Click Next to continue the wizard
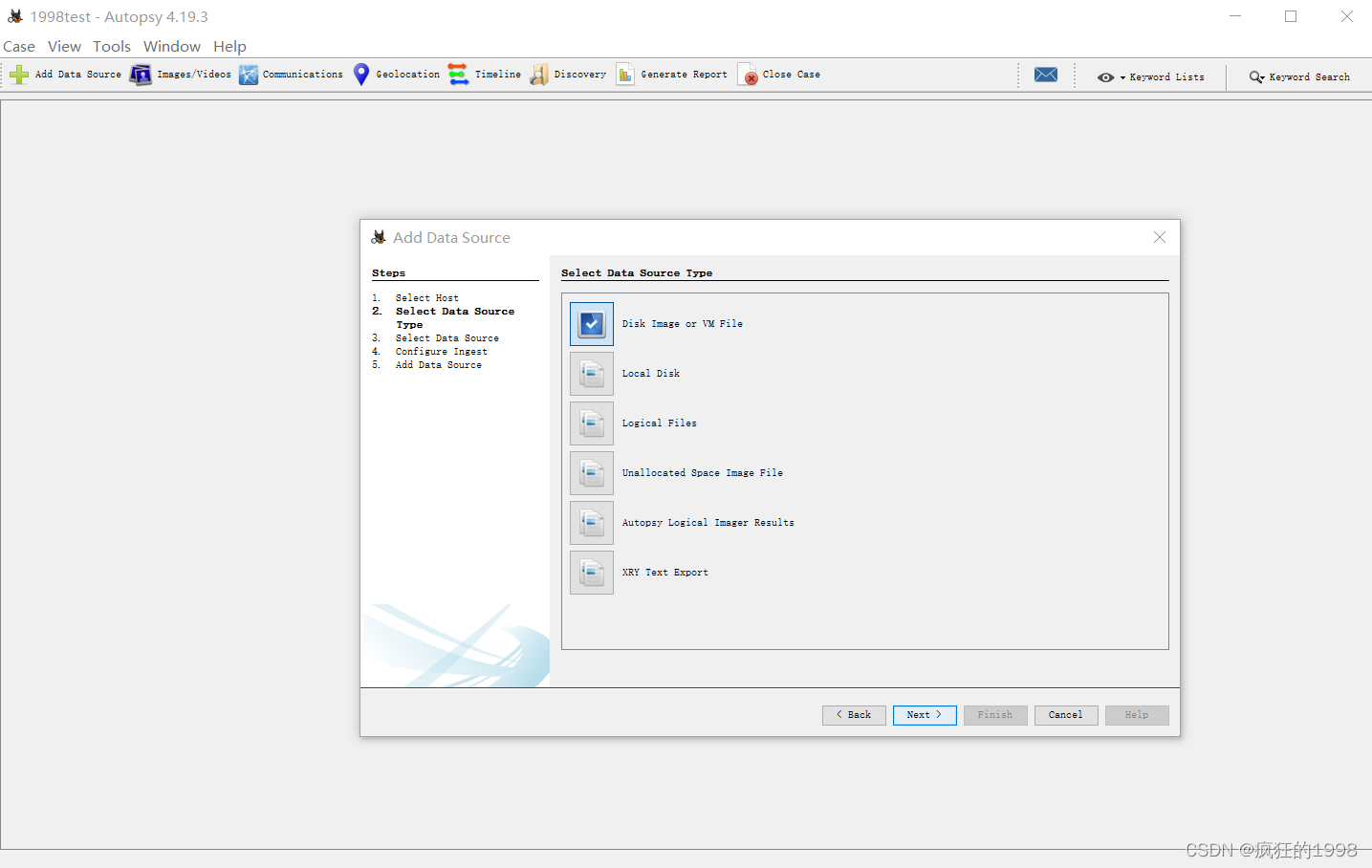The image size is (1372, 868). [x=925, y=715]
